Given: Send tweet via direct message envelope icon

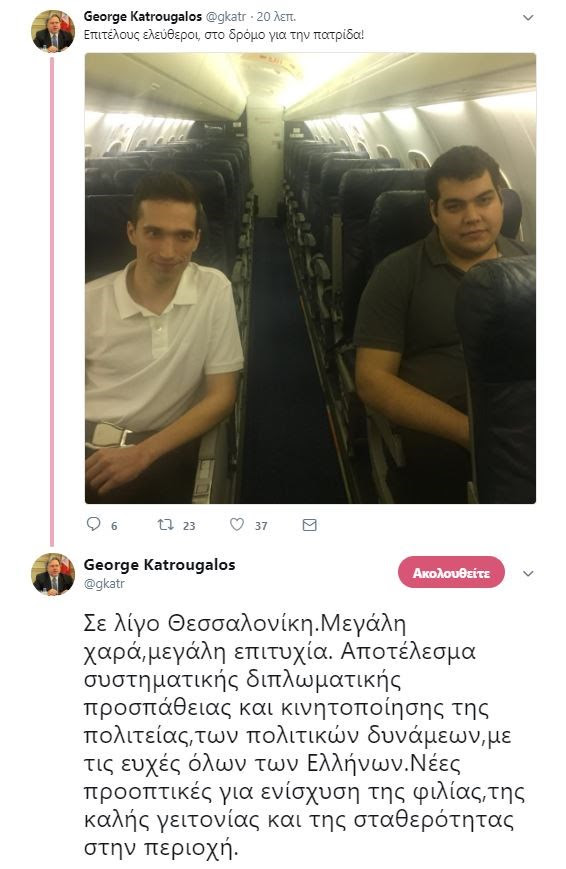Looking at the screenshot, I should [309, 525].
